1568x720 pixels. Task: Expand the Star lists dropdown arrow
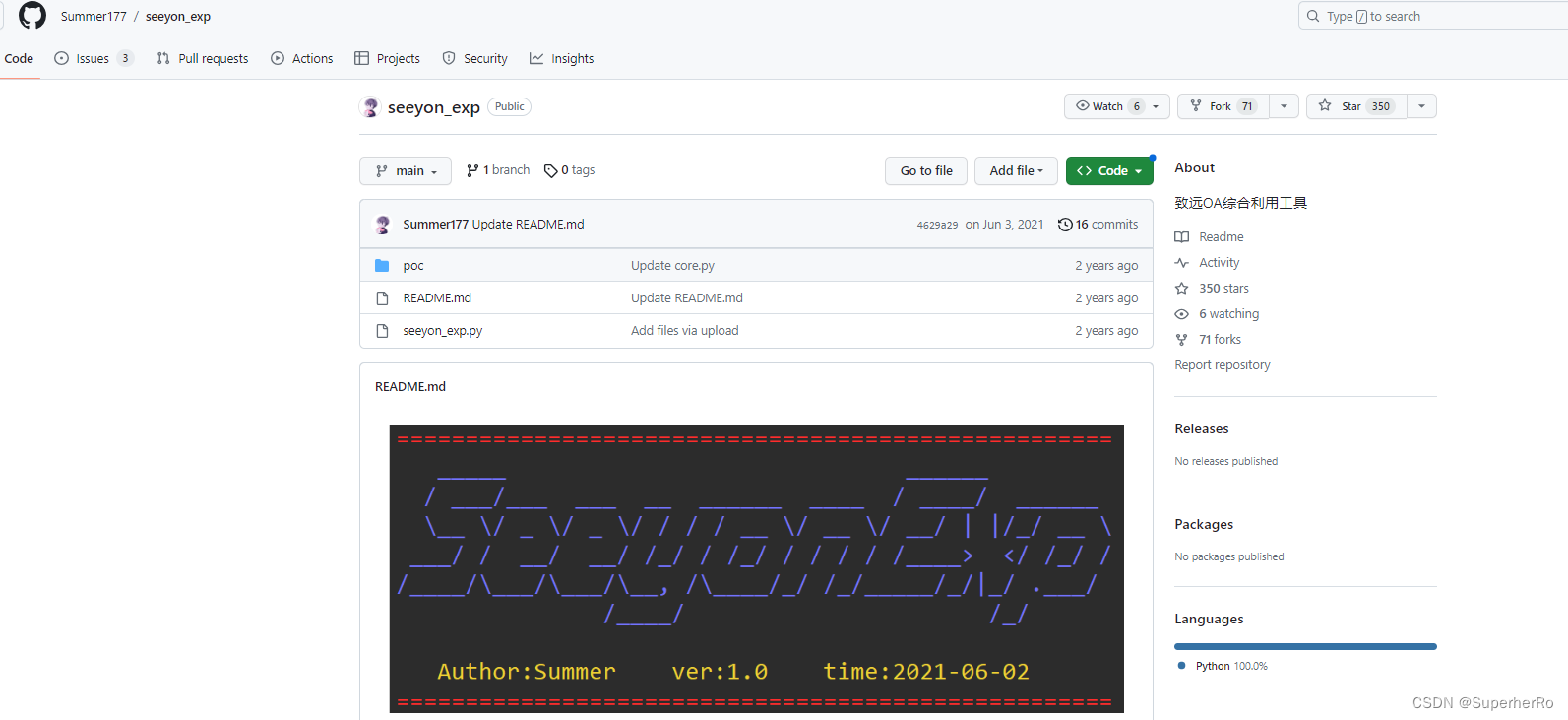(1421, 106)
